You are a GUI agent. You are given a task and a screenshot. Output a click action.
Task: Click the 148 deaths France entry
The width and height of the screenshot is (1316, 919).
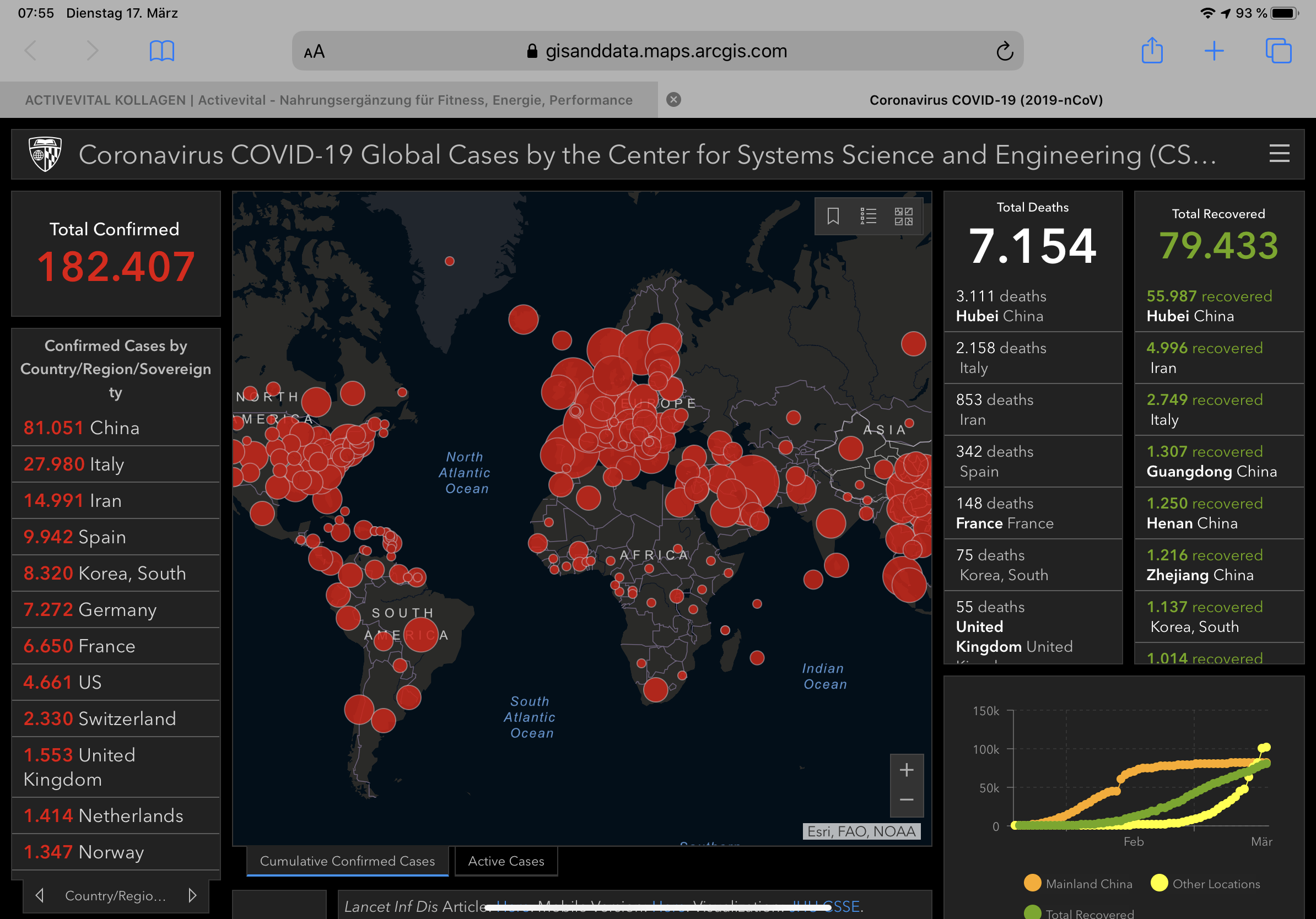click(1032, 513)
